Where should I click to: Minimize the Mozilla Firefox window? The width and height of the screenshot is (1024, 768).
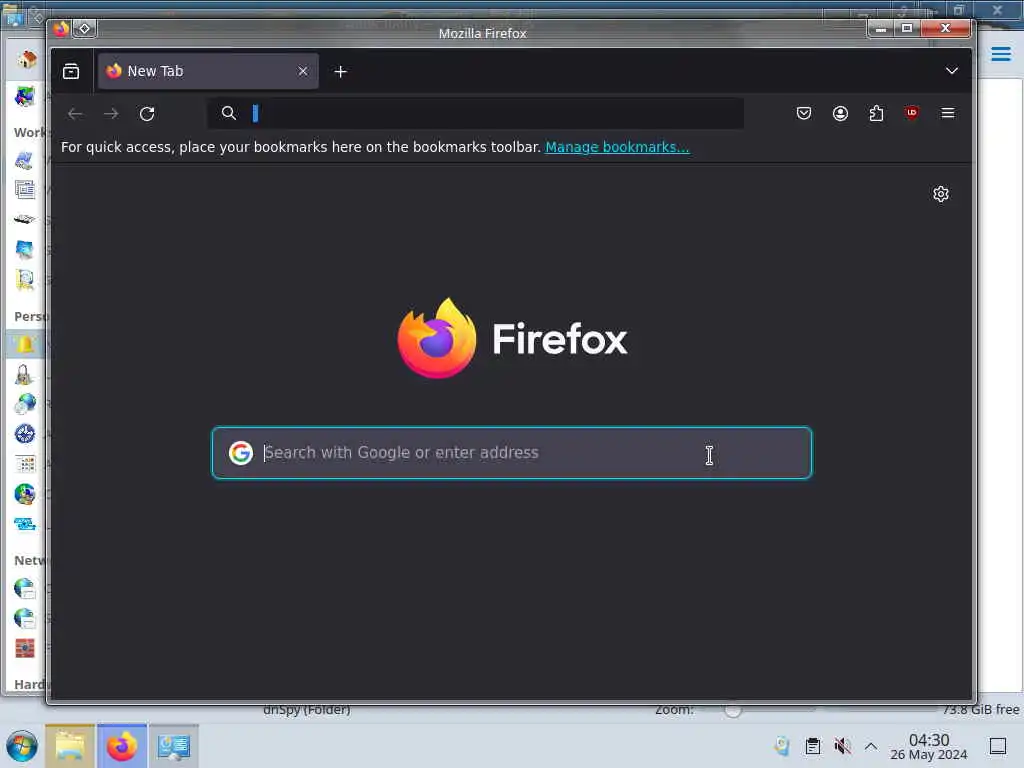pyautogui.click(x=880, y=28)
